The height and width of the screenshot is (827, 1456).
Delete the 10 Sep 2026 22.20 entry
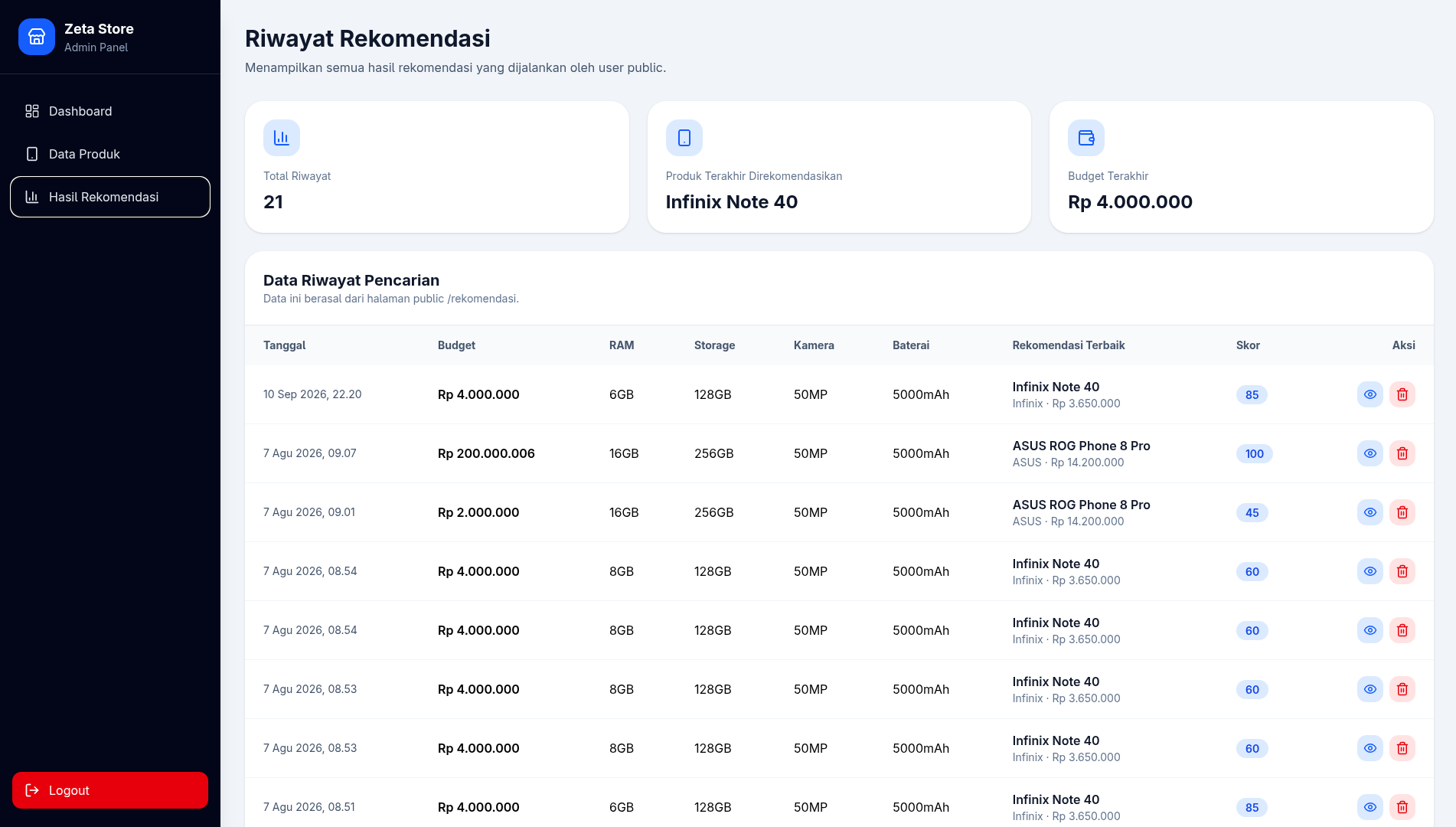(x=1402, y=394)
